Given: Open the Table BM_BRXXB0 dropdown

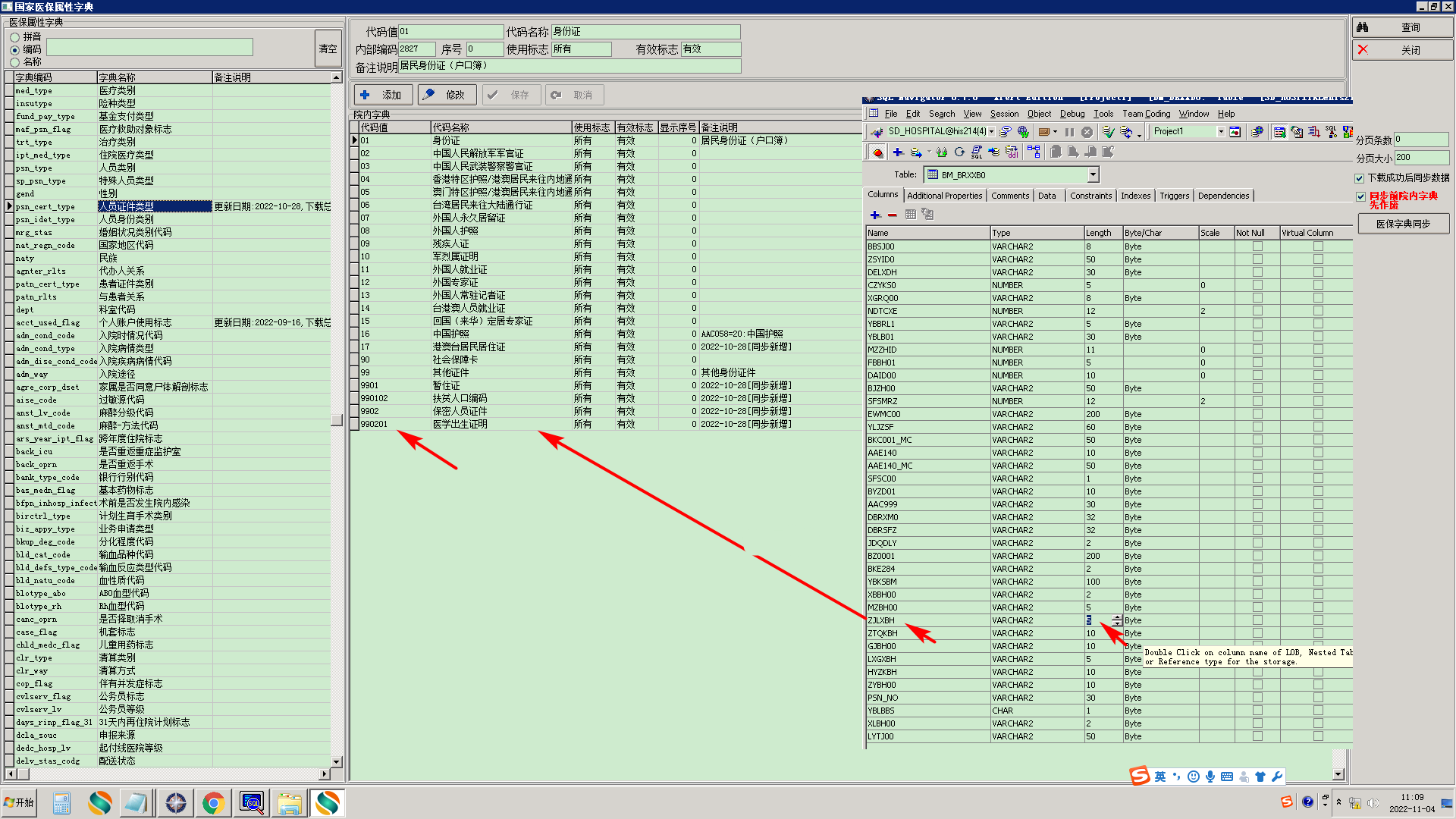Looking at the screenshot, I should [1093, 175].
